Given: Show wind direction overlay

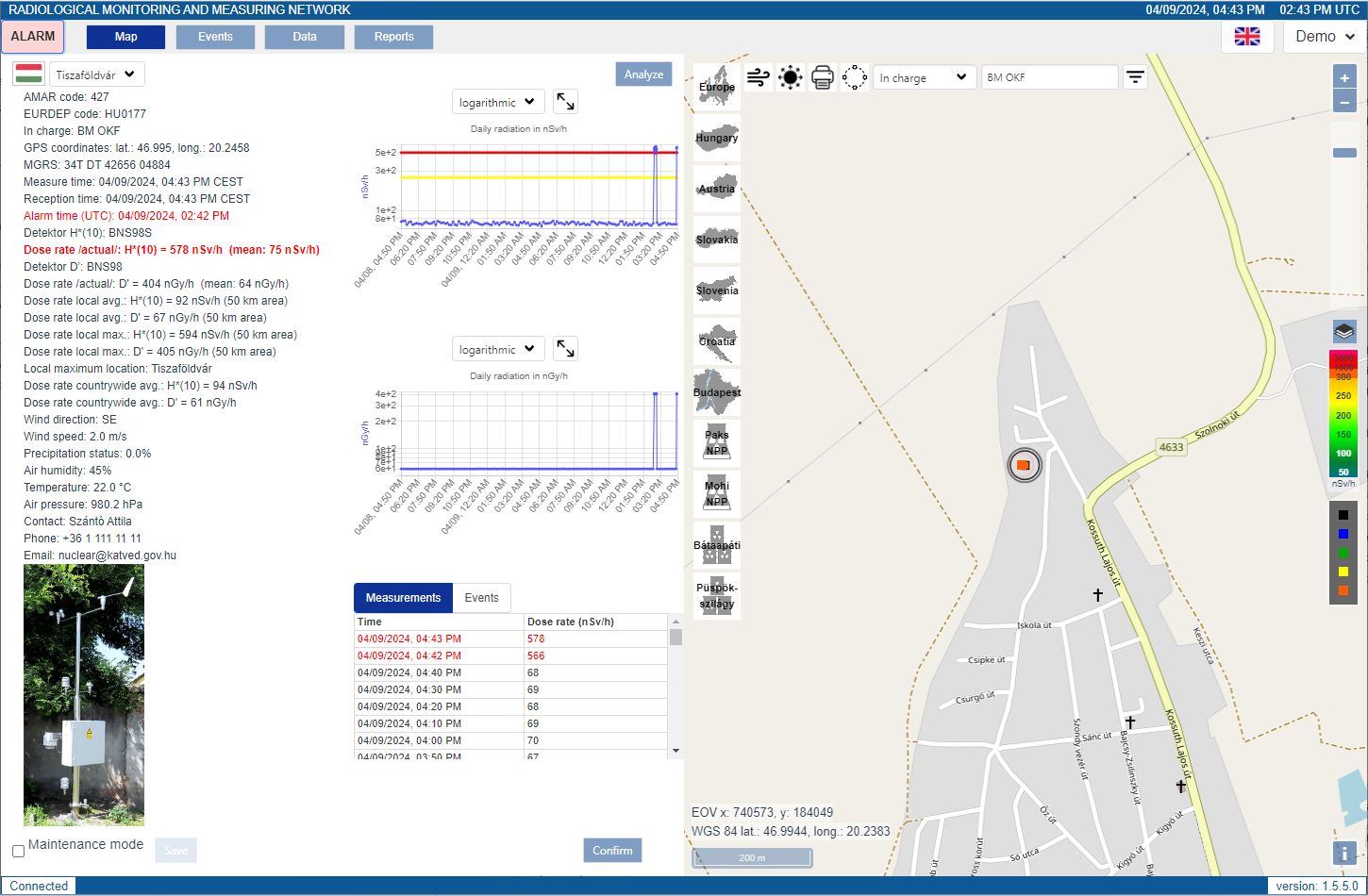Looking at the screenshot, I should point(759,77).
